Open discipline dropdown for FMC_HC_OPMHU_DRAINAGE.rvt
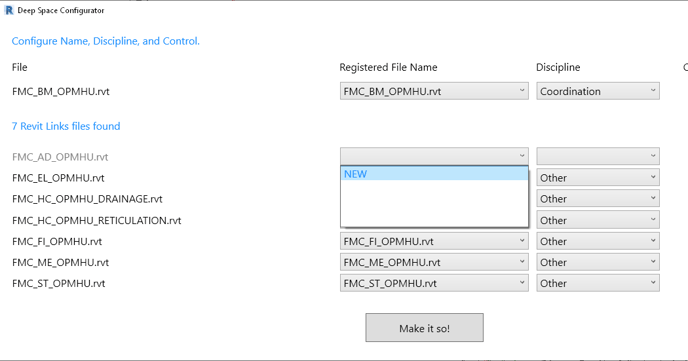 click(598, 199)
